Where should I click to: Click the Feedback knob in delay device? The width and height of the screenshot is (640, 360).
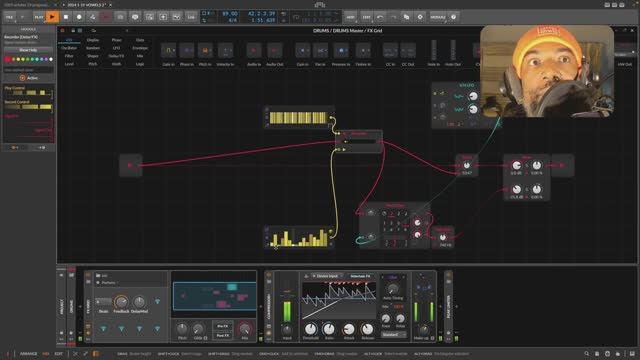click(x=121, y=302)
